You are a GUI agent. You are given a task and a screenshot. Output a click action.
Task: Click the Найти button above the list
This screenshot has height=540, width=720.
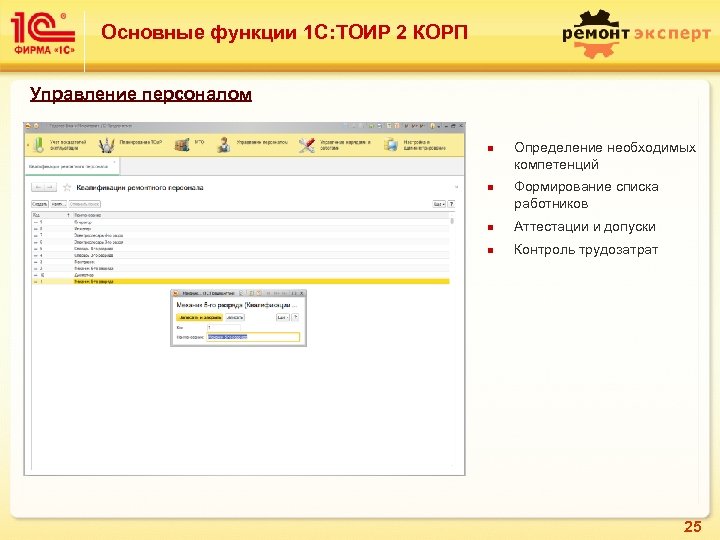[59, 204]
